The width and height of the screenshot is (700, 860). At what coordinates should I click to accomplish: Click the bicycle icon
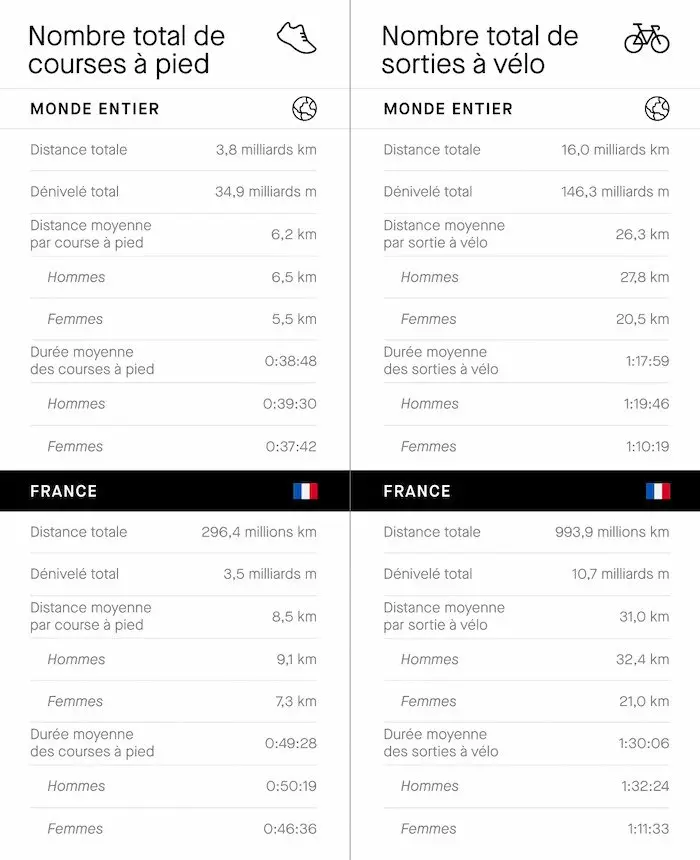tap(646, 39)
